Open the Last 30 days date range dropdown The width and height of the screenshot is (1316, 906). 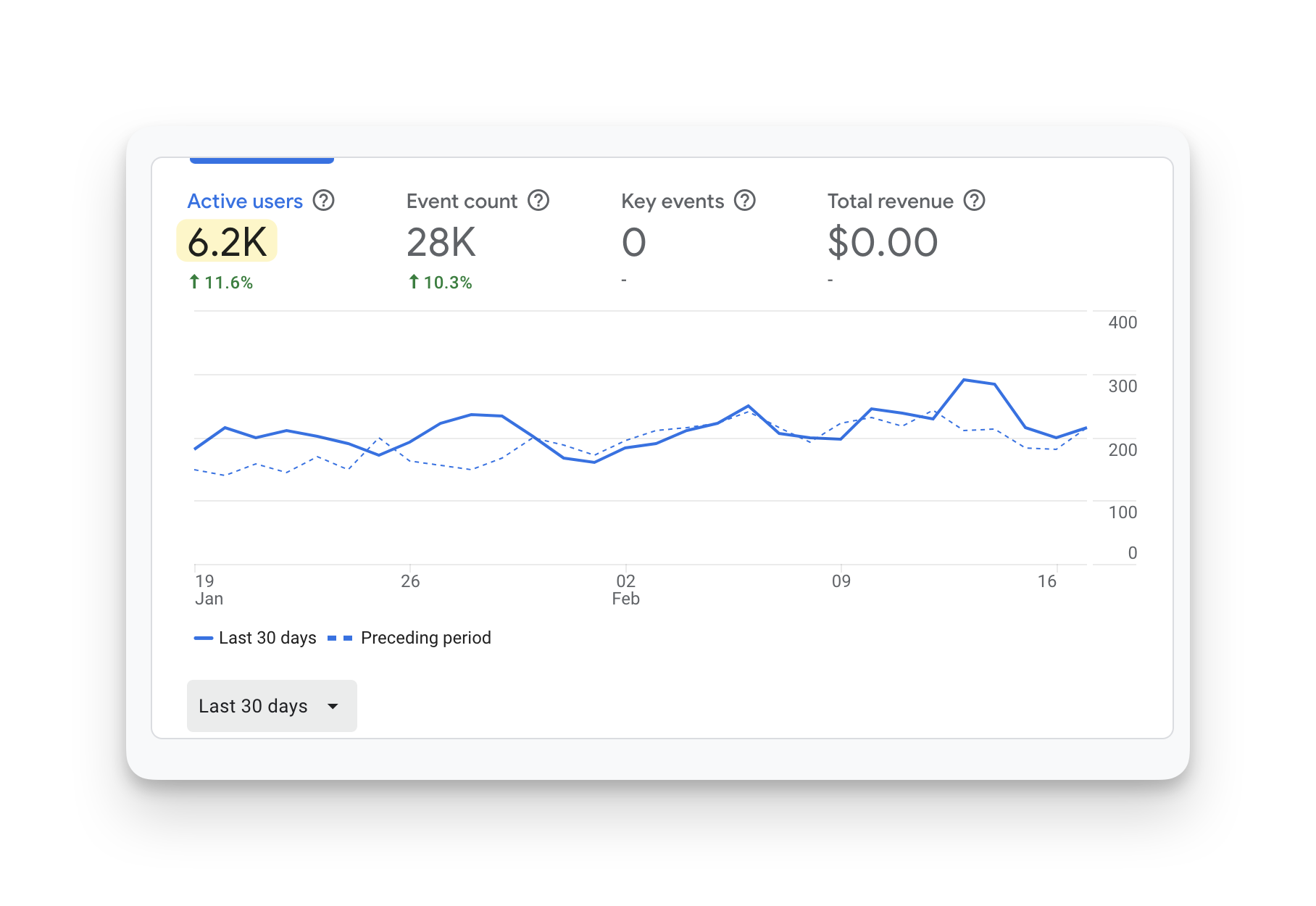click(271, 706)
